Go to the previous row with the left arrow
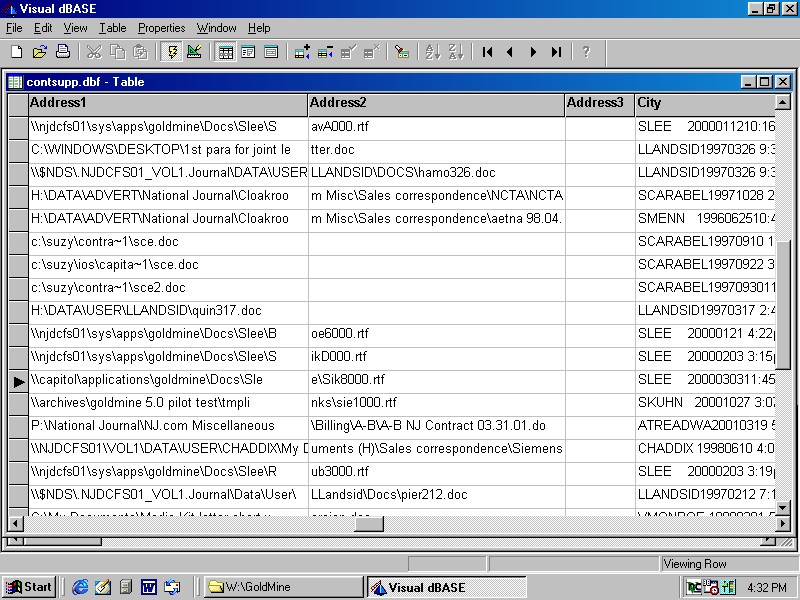The image size is (800, 600). click(510, 52)
